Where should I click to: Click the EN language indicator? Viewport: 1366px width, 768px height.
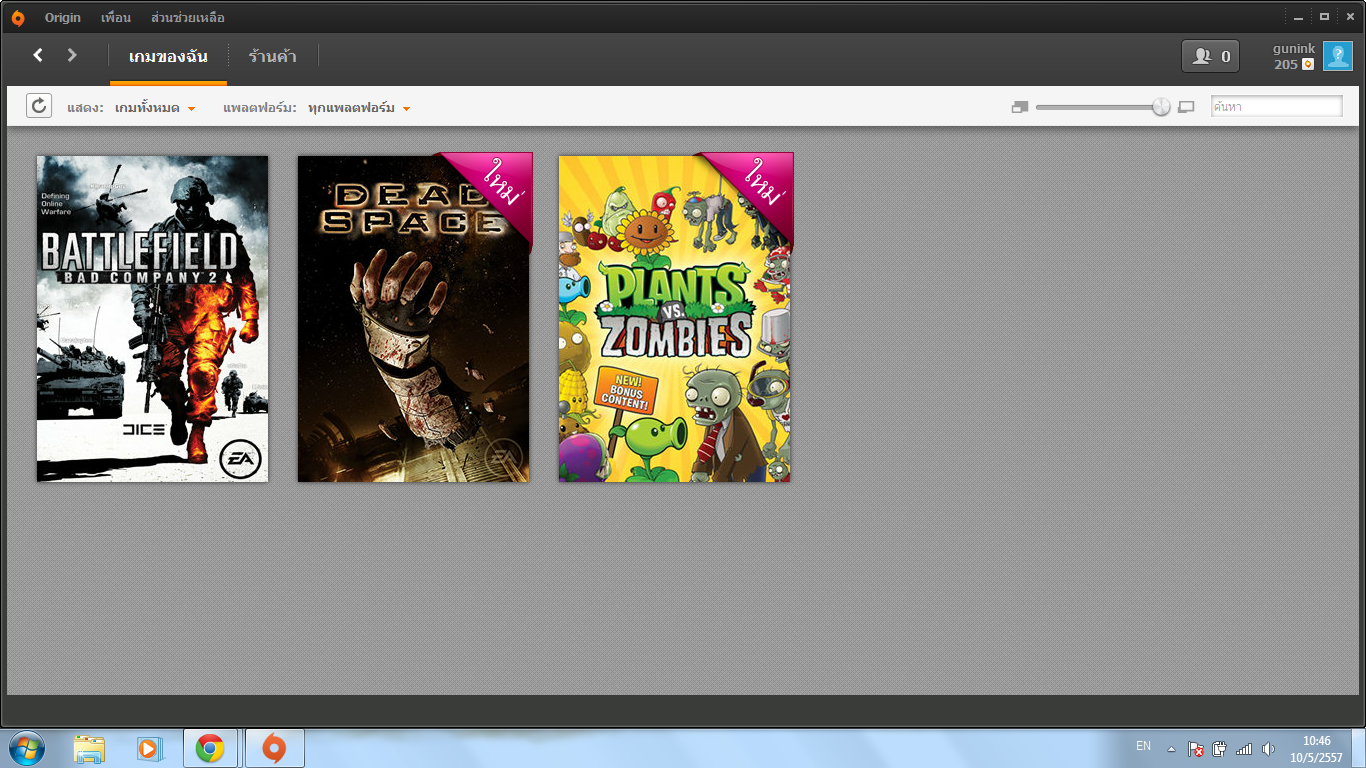click(x=1143, y=746)
